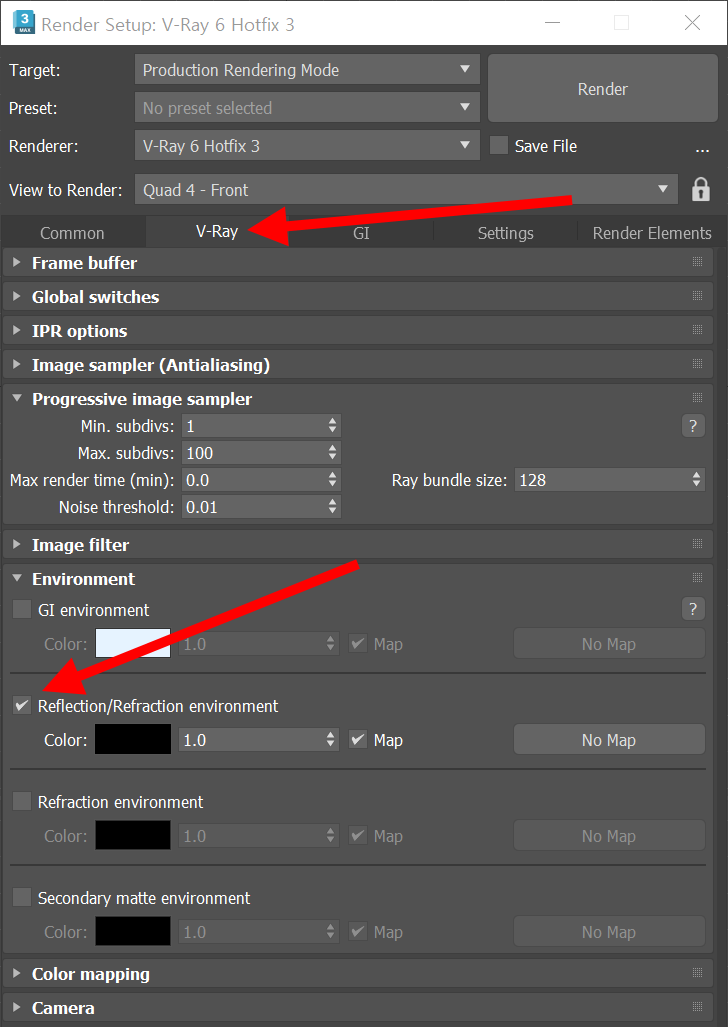Select the V-Ray tab

click(217, 231)
